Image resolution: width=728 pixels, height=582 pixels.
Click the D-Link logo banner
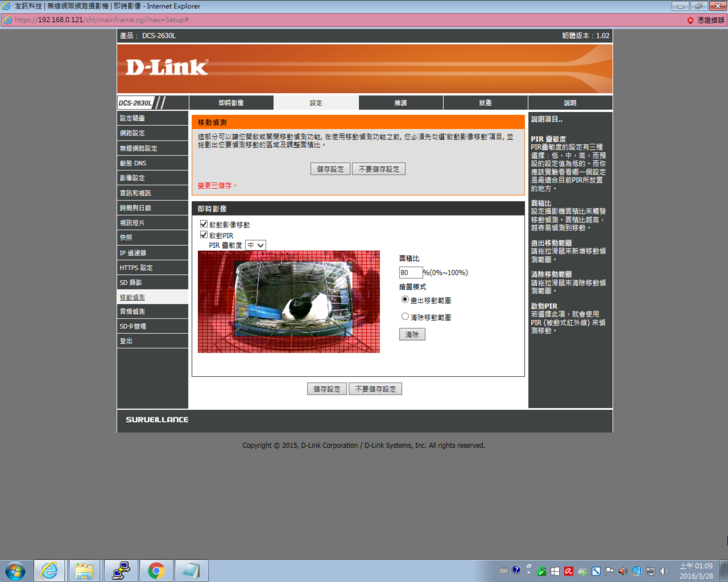click(364, 69)
